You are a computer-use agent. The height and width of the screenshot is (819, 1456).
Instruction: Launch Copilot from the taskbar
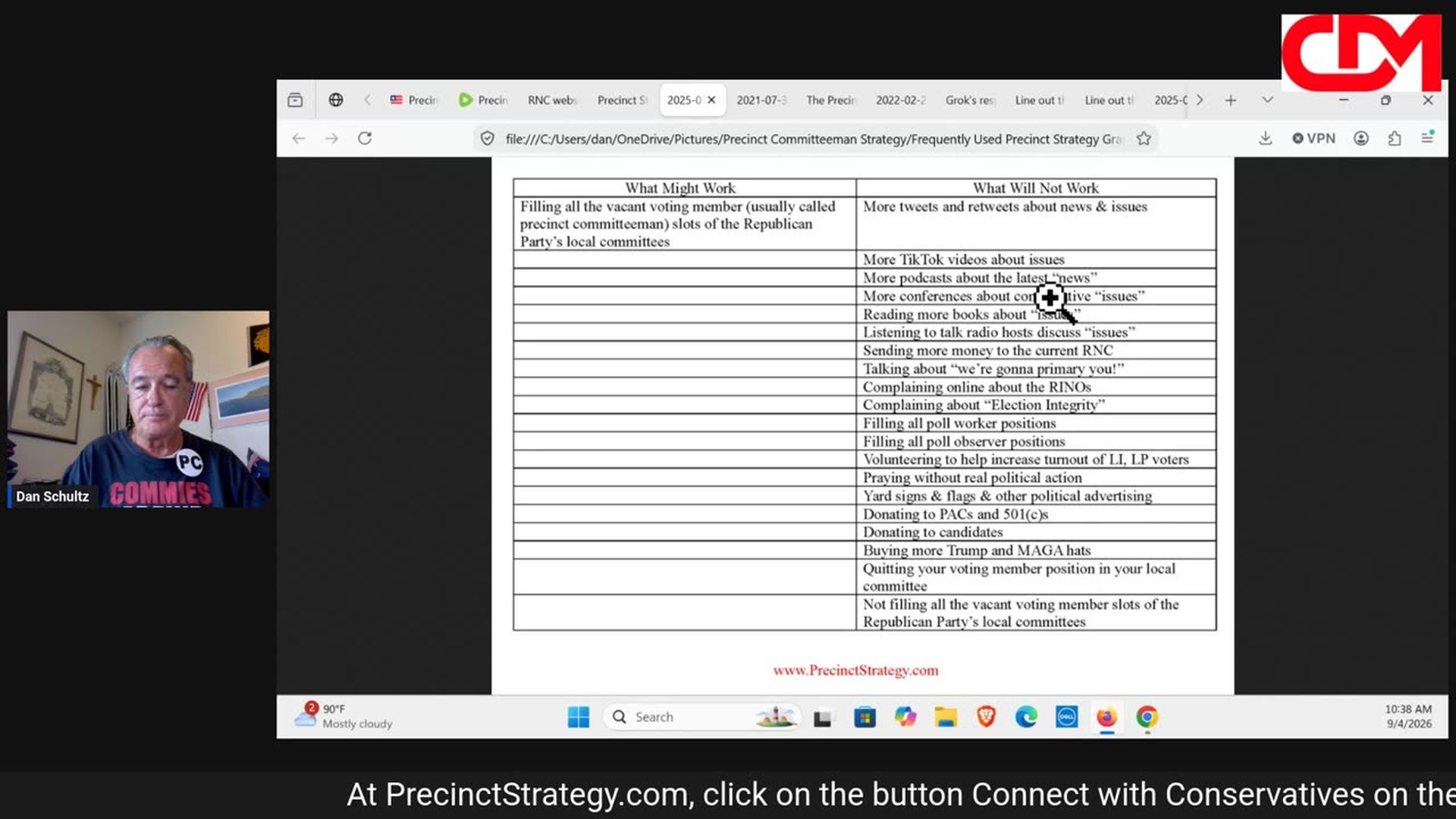905,717
